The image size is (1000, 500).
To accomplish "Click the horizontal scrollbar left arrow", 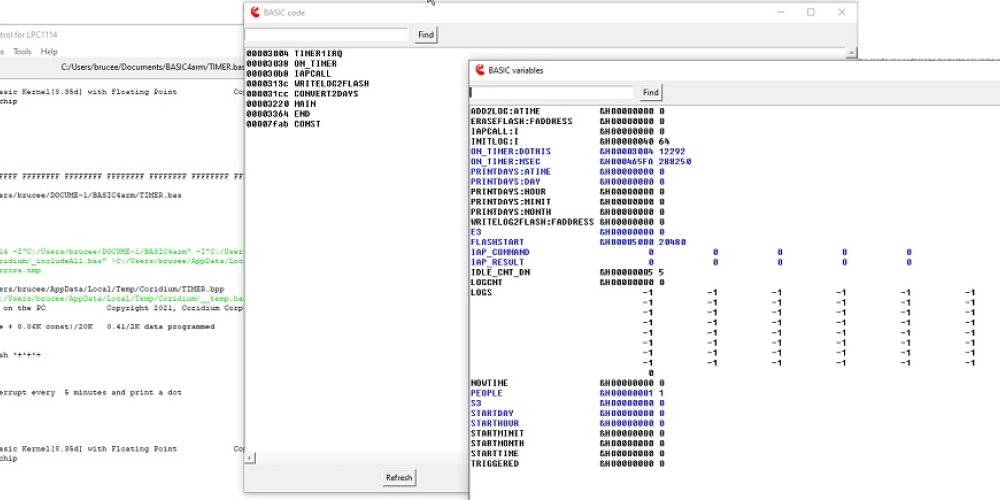I will pos(250,458).
